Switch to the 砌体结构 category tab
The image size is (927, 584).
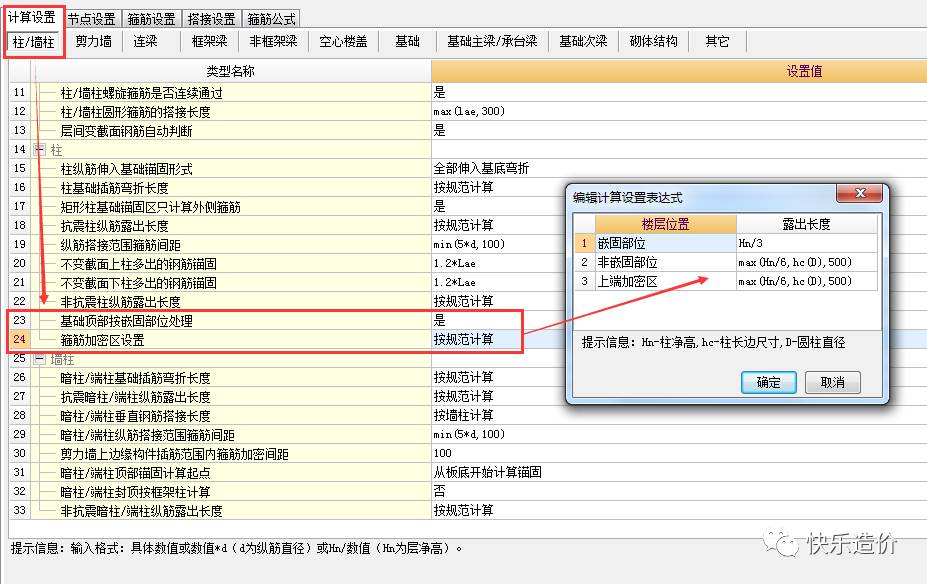[x=653, y=42]
